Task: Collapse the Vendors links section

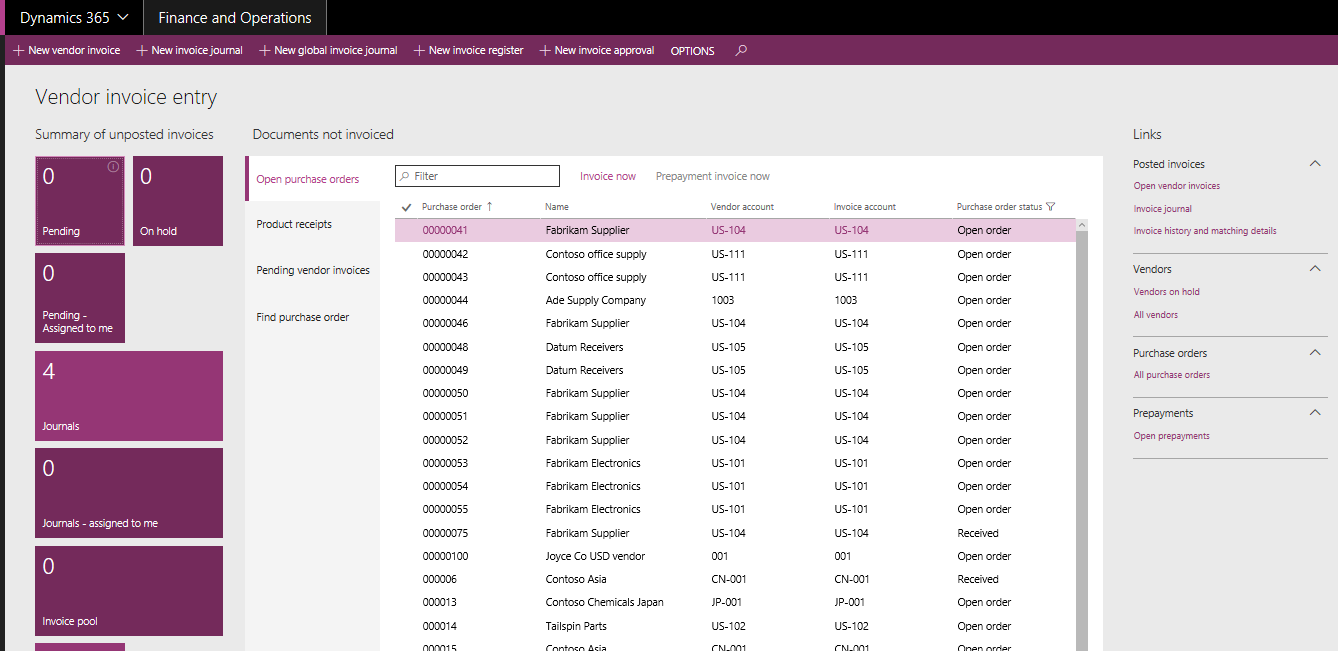Action: click(x=1315, y=269)
